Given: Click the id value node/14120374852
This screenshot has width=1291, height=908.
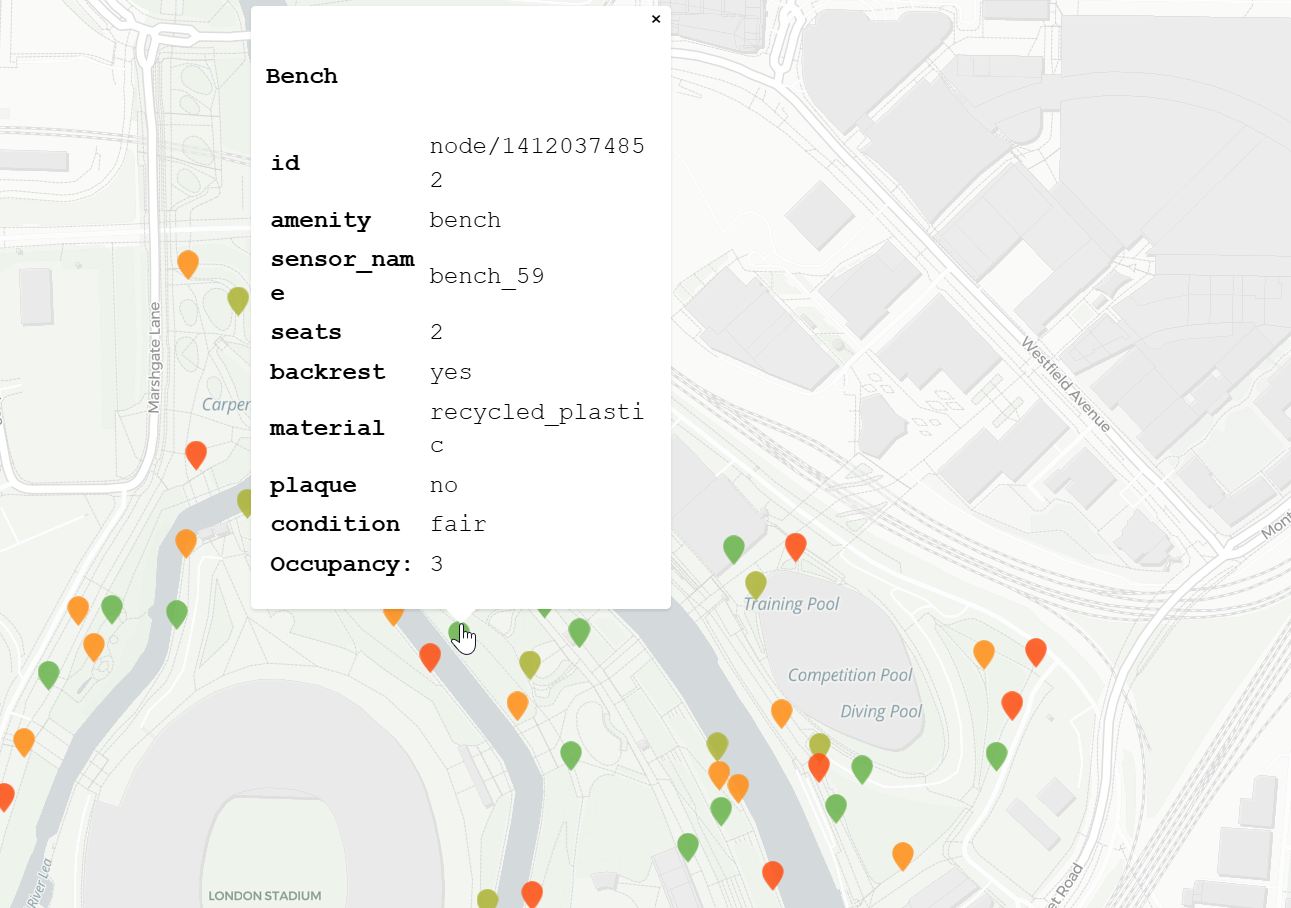Looking at the screenshot, I should tap(537, 163).
